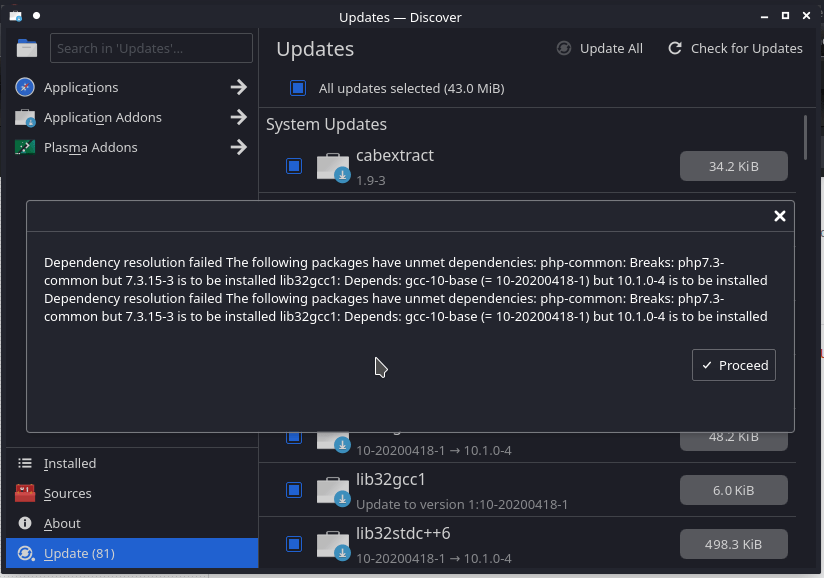824x578 pixels.
Task: Open the Sources page
Action: (132, 493)
